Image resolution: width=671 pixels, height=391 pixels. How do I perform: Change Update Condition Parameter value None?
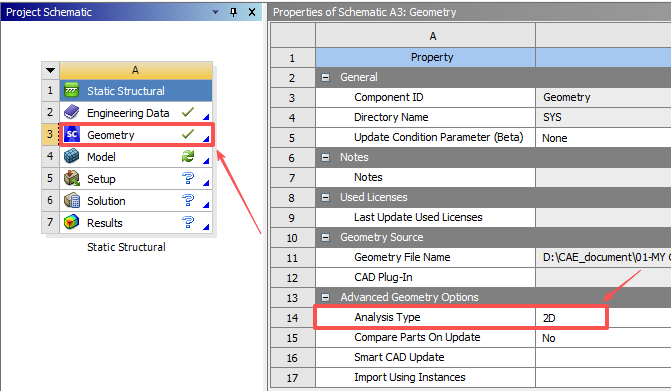[603, 138]
